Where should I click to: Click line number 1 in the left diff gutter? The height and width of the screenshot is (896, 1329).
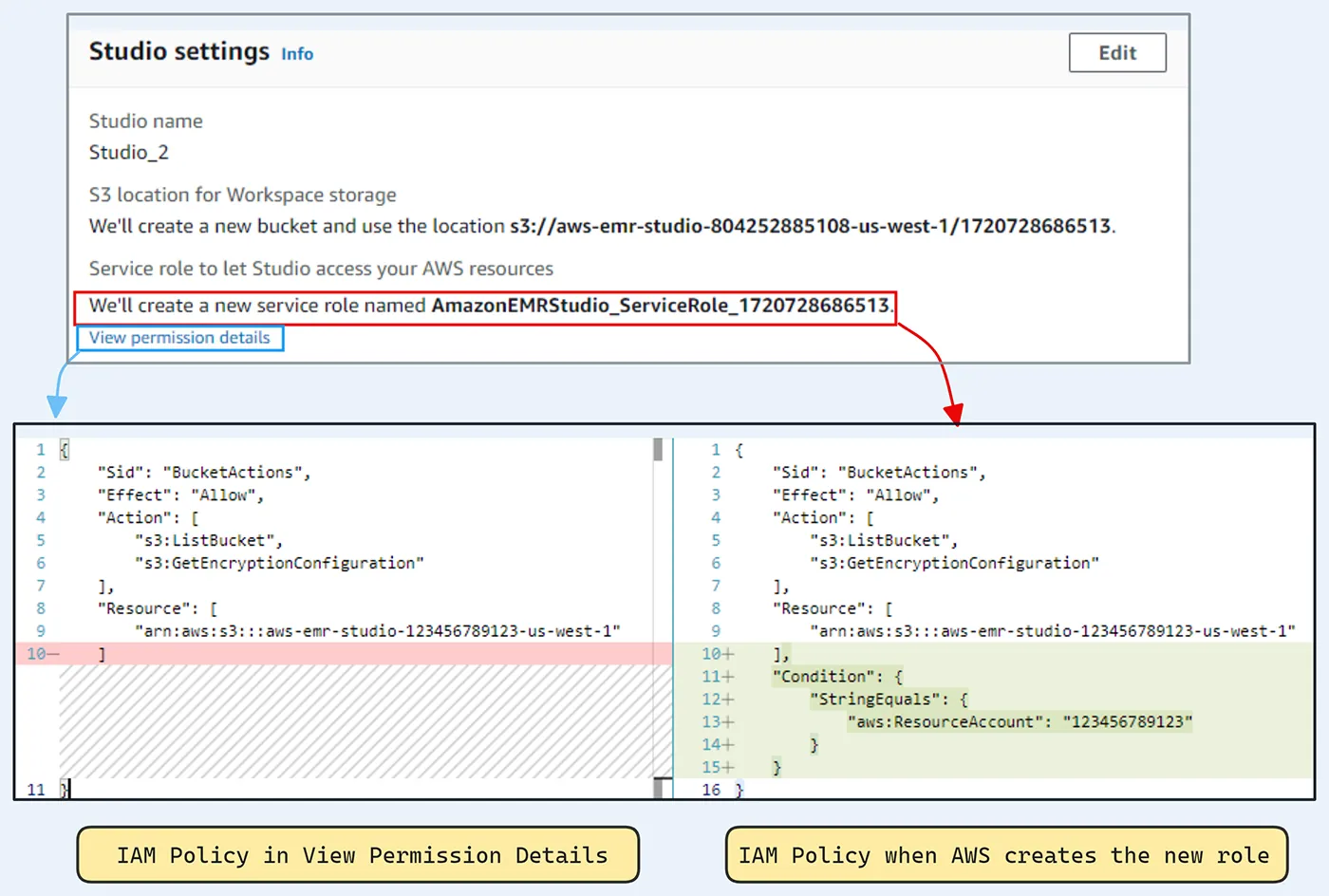point(41,450)
